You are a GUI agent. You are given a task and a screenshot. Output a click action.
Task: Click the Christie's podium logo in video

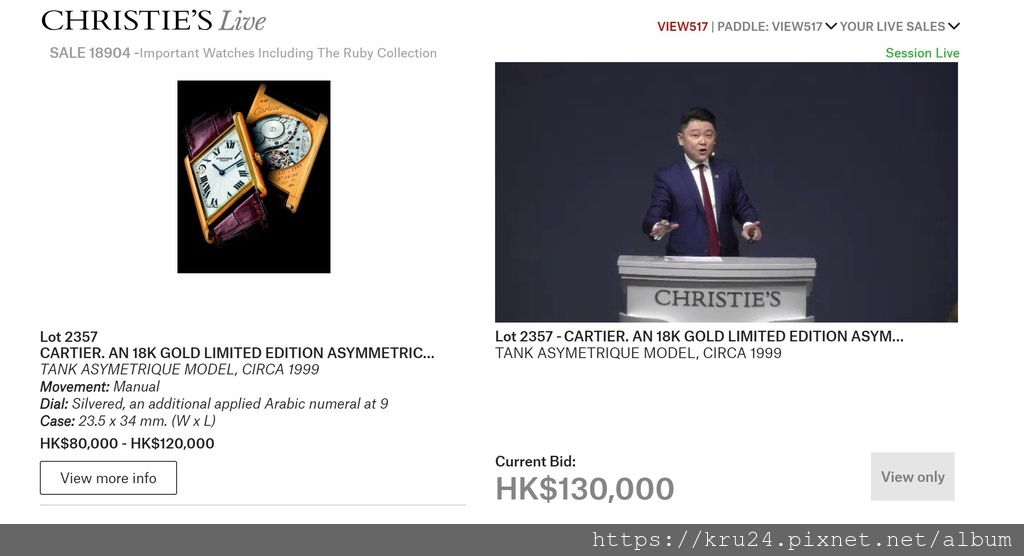coord(717,299)
